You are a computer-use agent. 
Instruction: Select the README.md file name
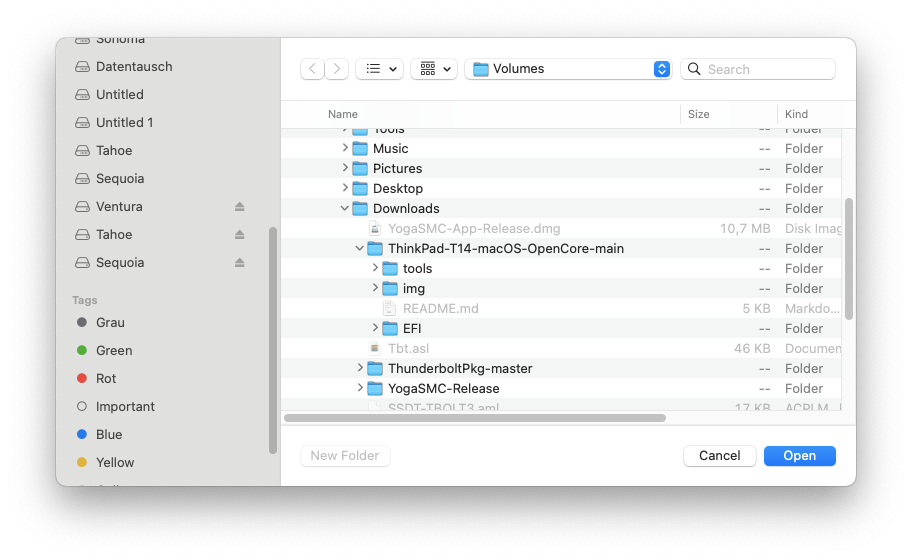(441, 308)
